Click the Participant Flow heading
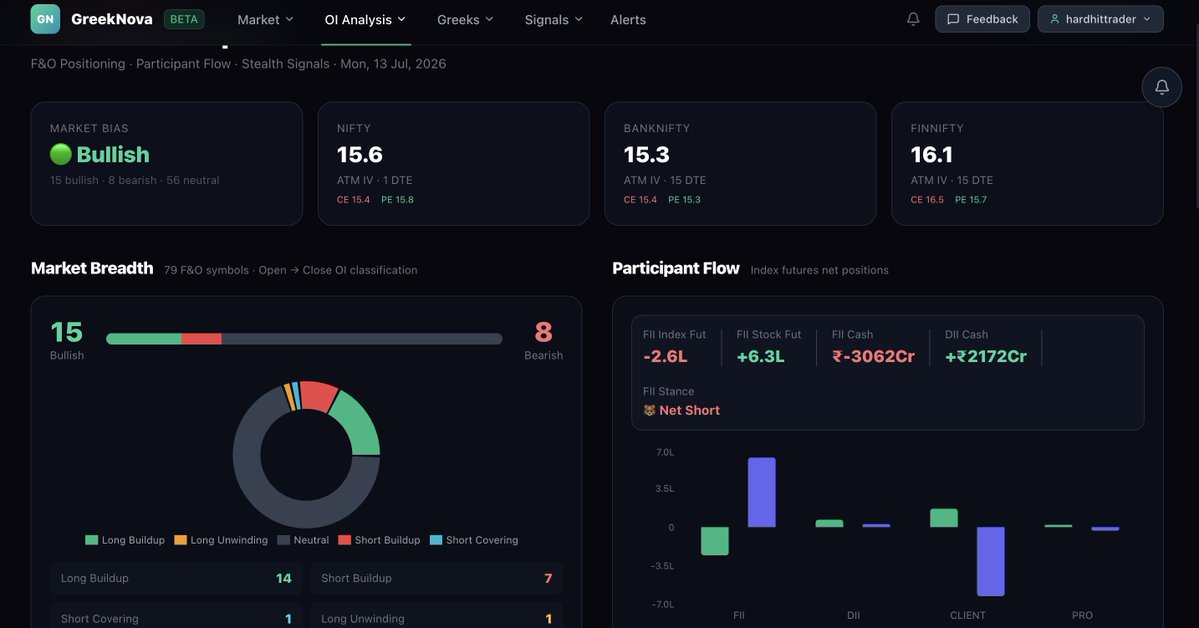 click(x=676, y=268)
